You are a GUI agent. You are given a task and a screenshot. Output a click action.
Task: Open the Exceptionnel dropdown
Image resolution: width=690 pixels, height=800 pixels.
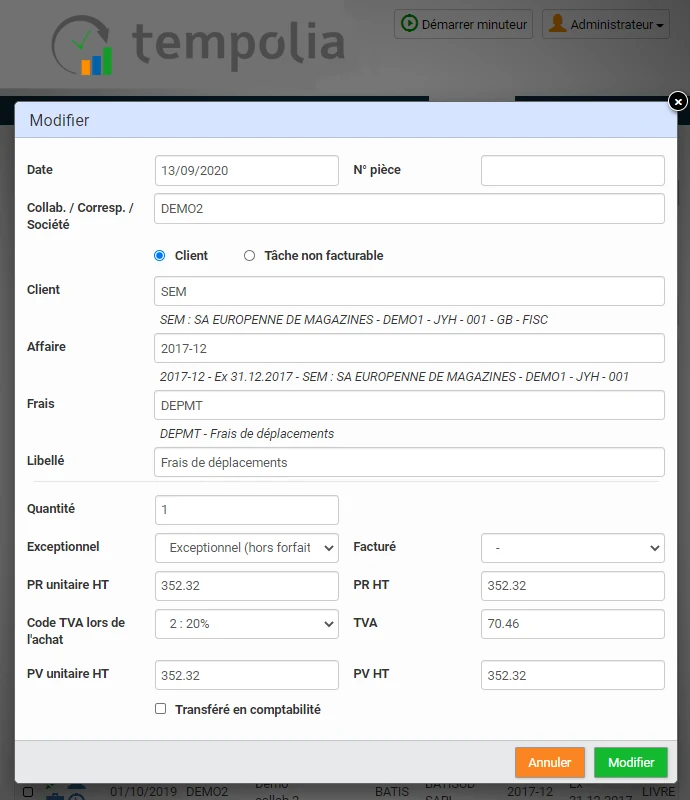point(247,548)
